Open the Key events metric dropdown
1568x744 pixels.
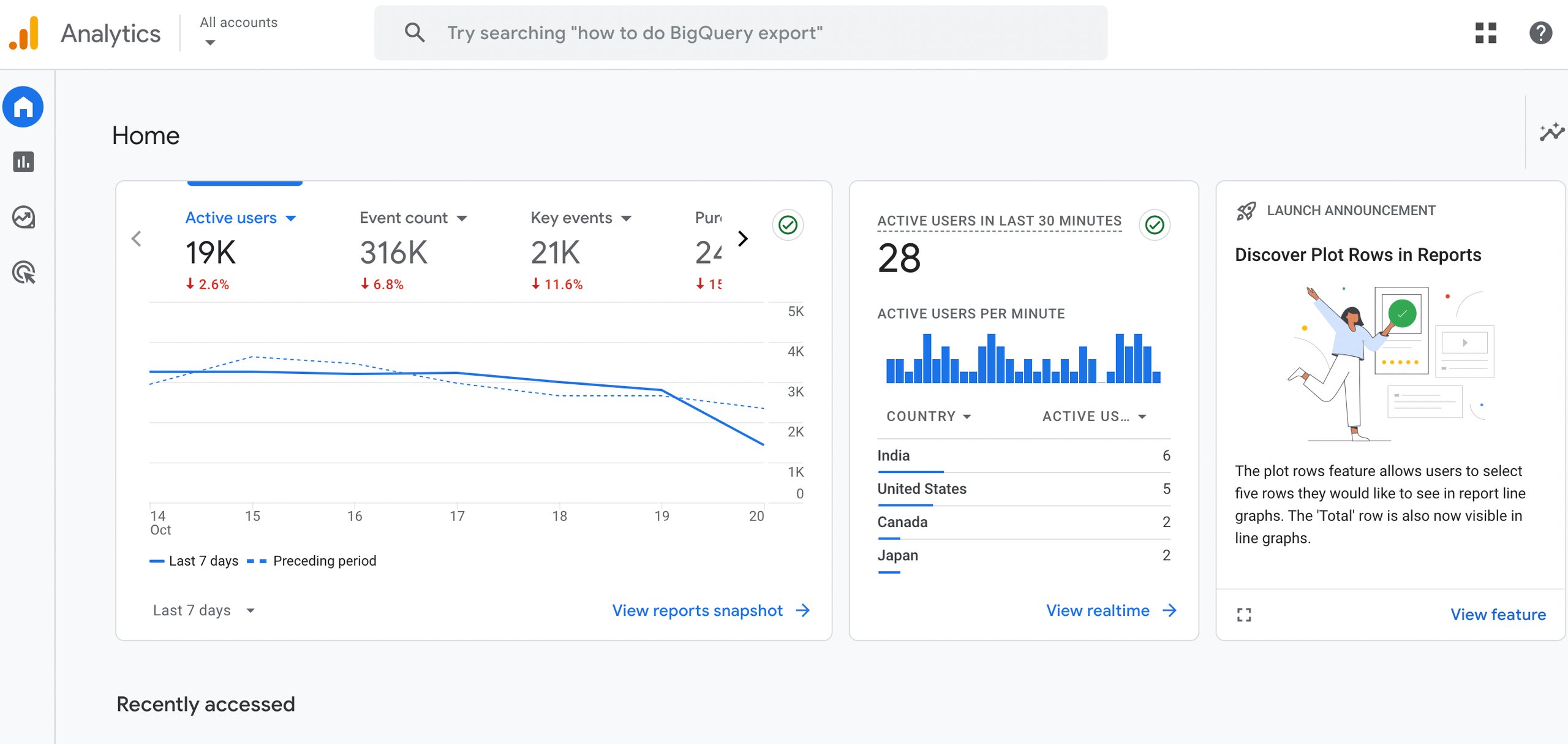626,218
